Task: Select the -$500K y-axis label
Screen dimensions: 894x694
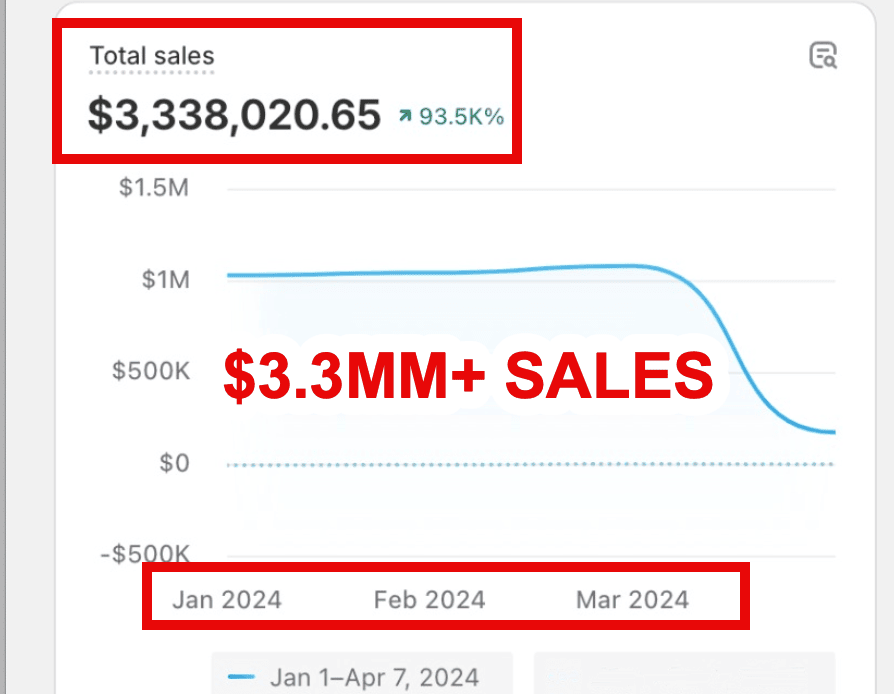Action: [x=143, y=555]
